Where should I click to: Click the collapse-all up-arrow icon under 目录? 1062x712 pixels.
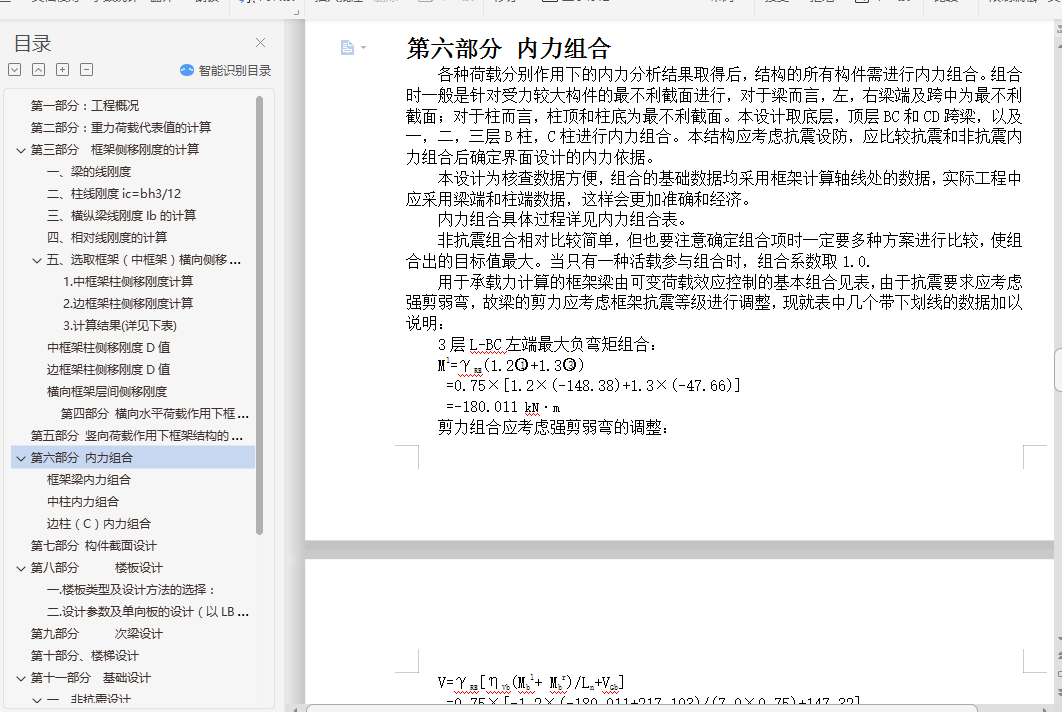click(x=39, y=70)
